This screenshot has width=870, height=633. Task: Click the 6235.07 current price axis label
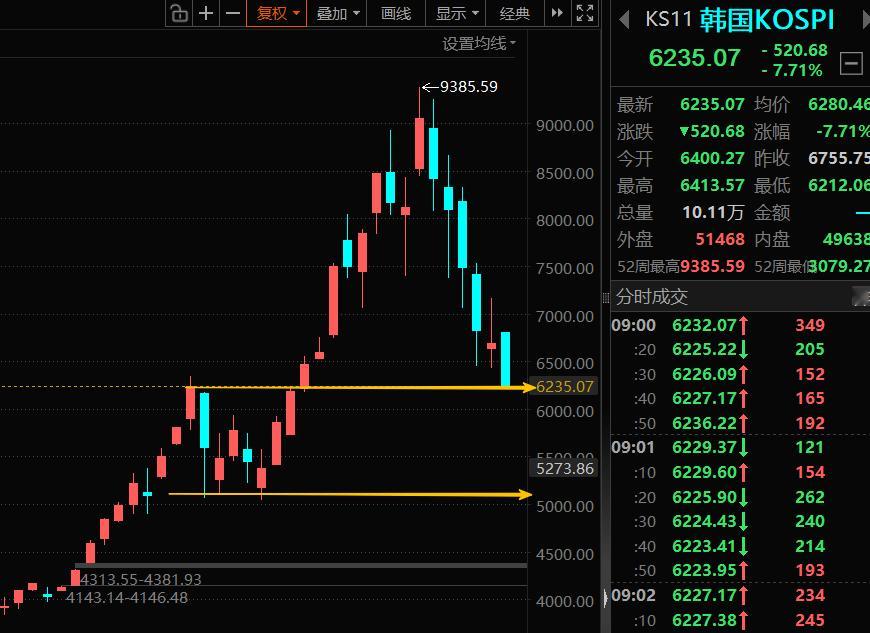[564, 387]
